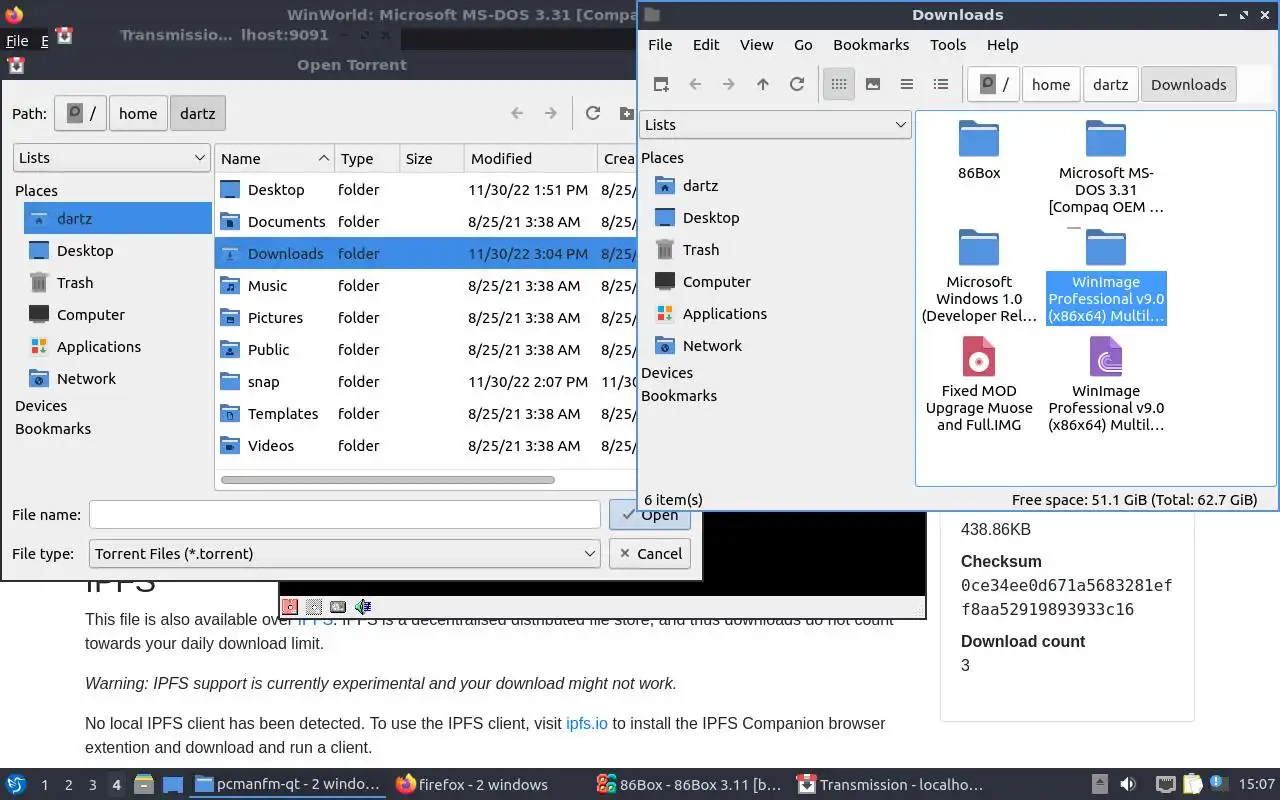The width and height of the screenshot is (1280, 800).
Task: Select Microsoft Windows 1.0 folder icon
Action: (x=979, y=248)
